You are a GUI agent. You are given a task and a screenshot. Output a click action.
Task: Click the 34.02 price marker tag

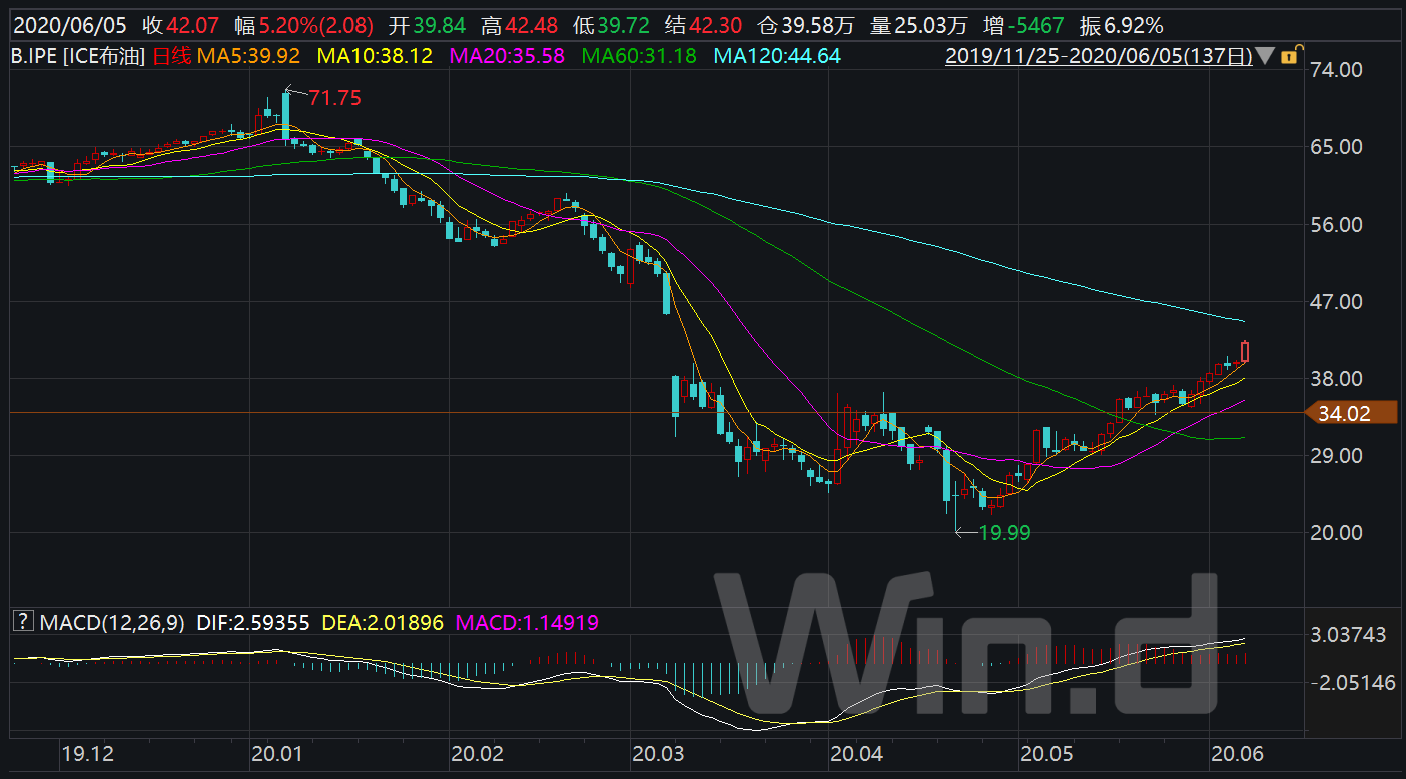click(1352, 412)
